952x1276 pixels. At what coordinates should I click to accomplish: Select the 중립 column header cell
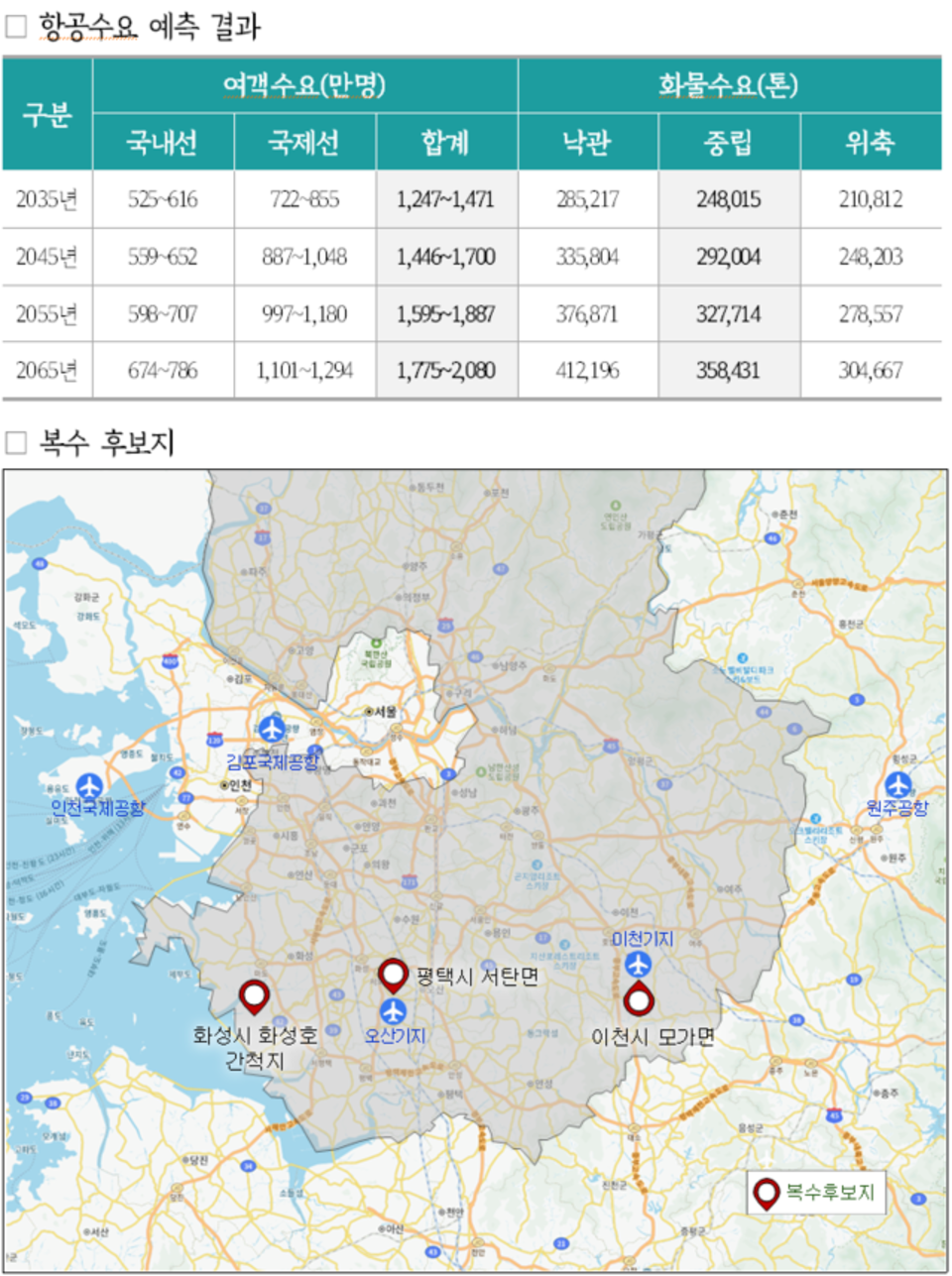(730, 145)
